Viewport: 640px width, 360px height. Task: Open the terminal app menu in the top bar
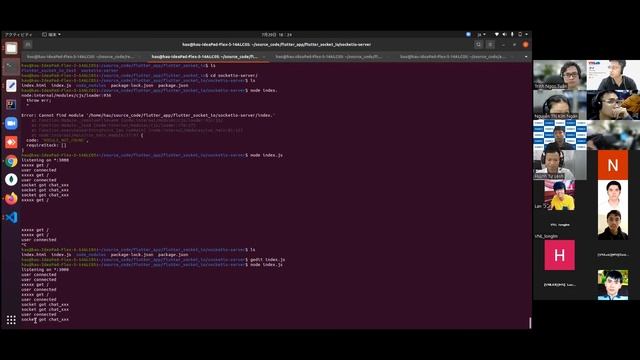(51, 35)
